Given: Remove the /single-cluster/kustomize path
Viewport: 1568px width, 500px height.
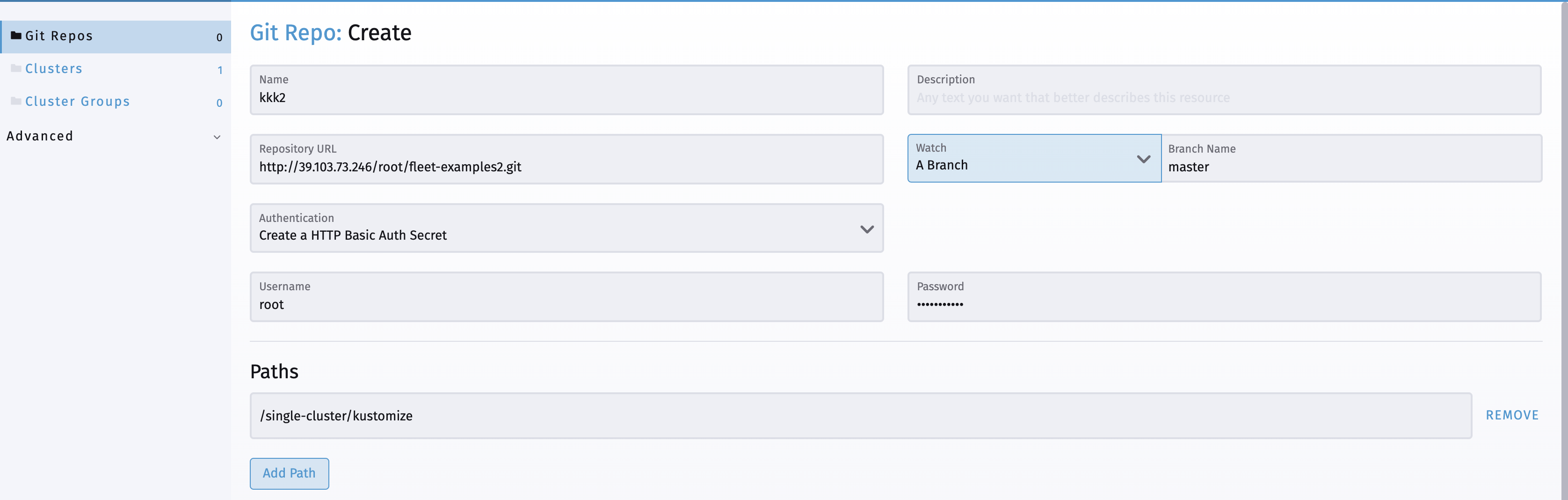Looking at the screenshot, I should click(x=1512, y=415).
